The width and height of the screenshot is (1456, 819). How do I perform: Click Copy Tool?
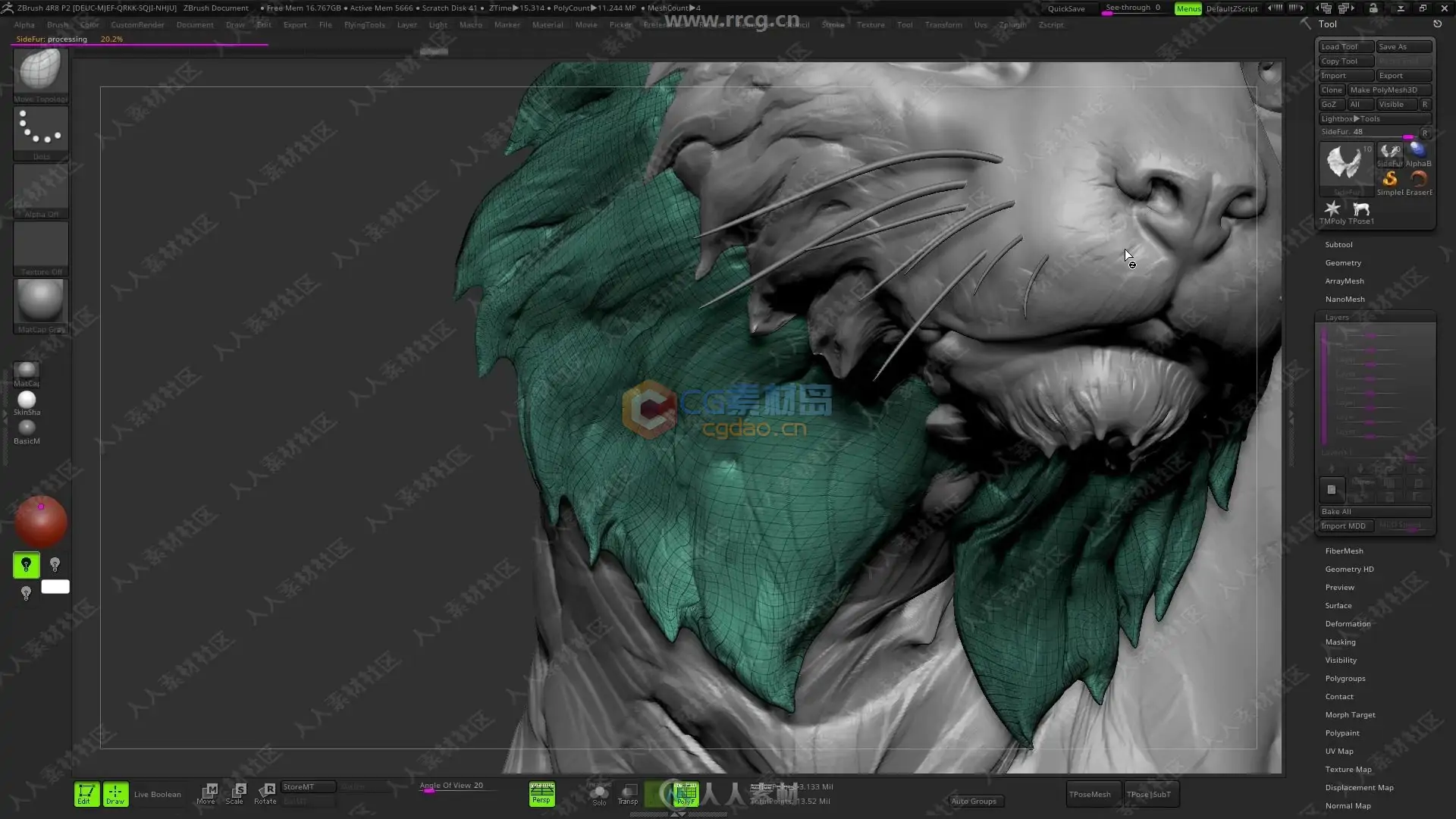click(x=1346, y=61)
